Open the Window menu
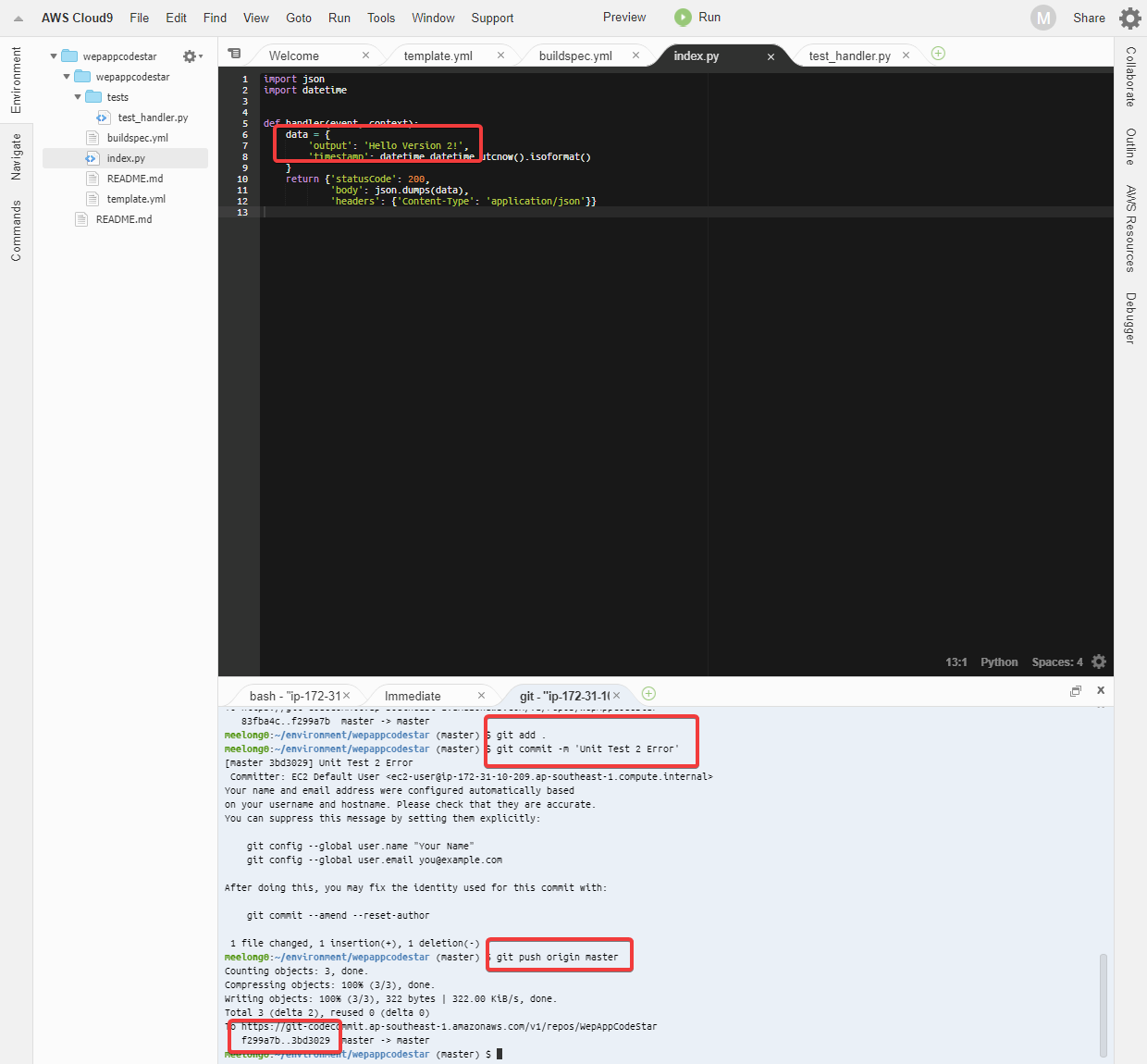This screenshot has height=1064, width=1147. 433,18
